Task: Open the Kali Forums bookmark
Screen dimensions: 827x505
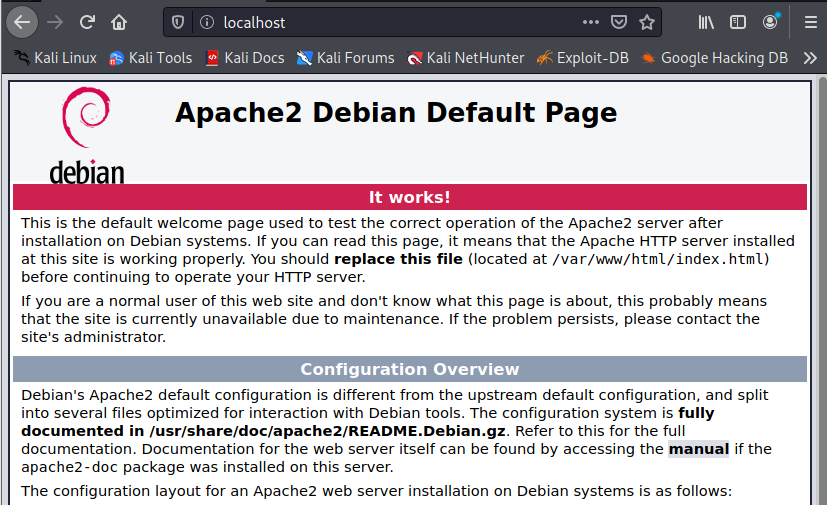Action: 345,58
